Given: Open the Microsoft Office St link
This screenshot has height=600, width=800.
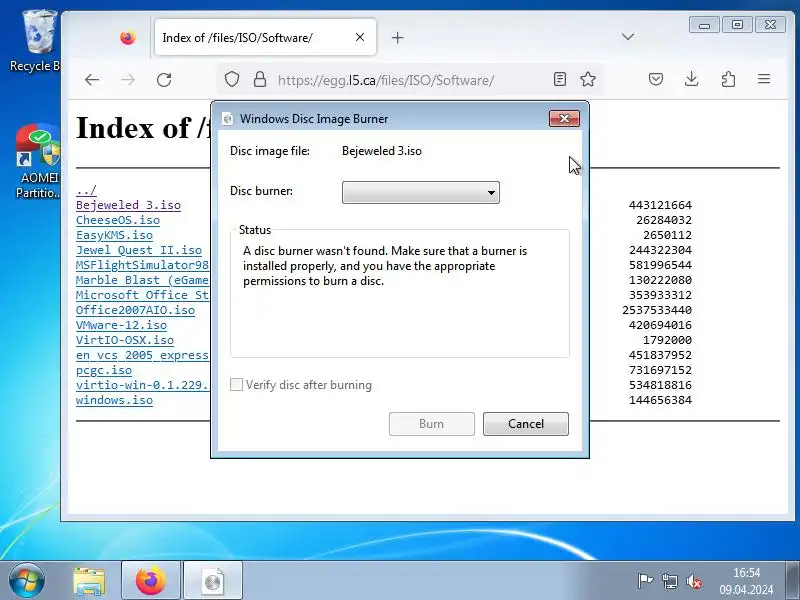Looking at the screenshot, I should [x=142, y=295].
